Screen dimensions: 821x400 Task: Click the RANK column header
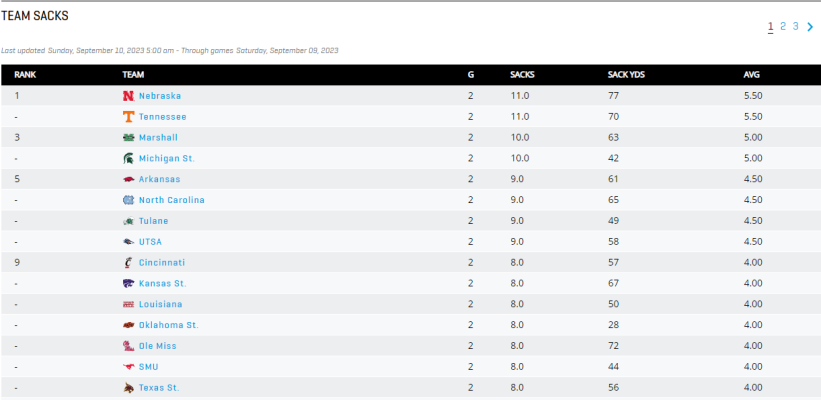[x=25, y=75]
